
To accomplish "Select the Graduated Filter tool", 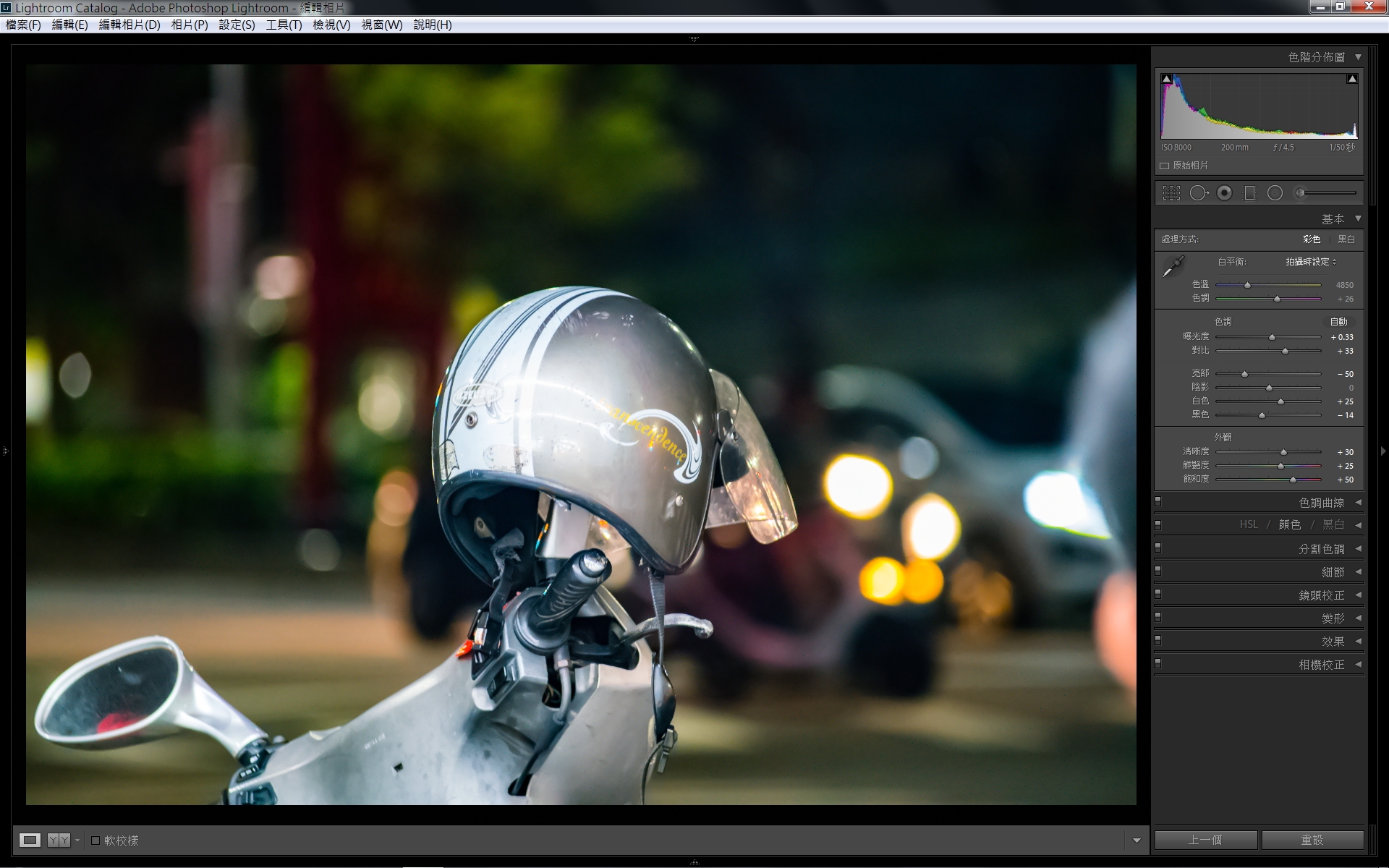I will point(1249,193).
